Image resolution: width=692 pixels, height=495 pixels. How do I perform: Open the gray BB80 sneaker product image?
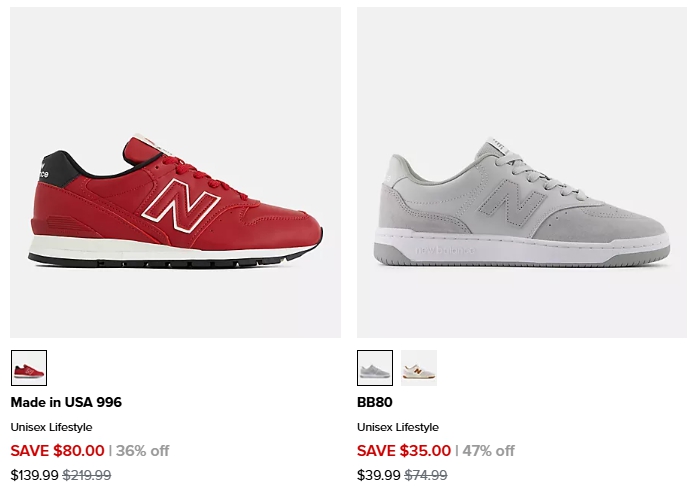pyautogui.click(x=522, y=172)
